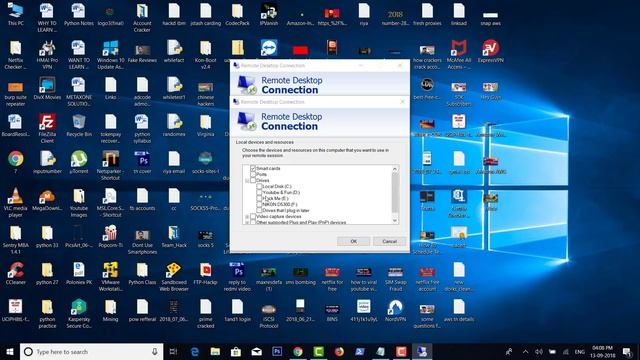Click the Sentry MBA desktop icon
The image size is (640, 360).
(16, 240)
